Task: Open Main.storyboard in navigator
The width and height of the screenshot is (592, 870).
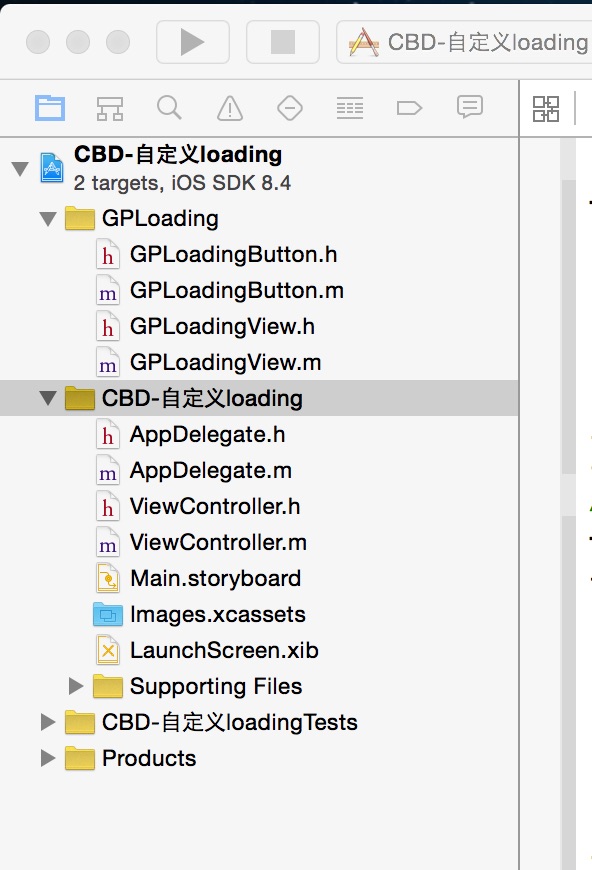Action: (215, 578)
